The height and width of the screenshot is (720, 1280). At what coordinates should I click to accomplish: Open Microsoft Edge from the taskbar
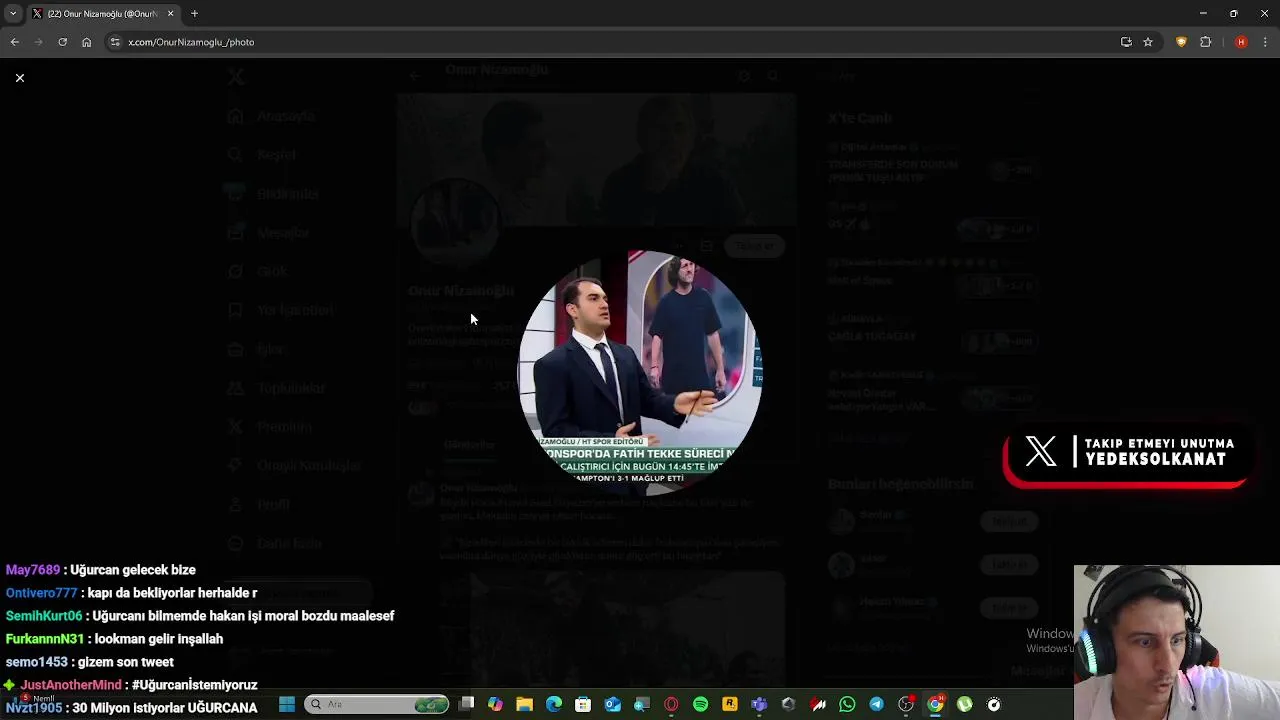tap(554, 704)
